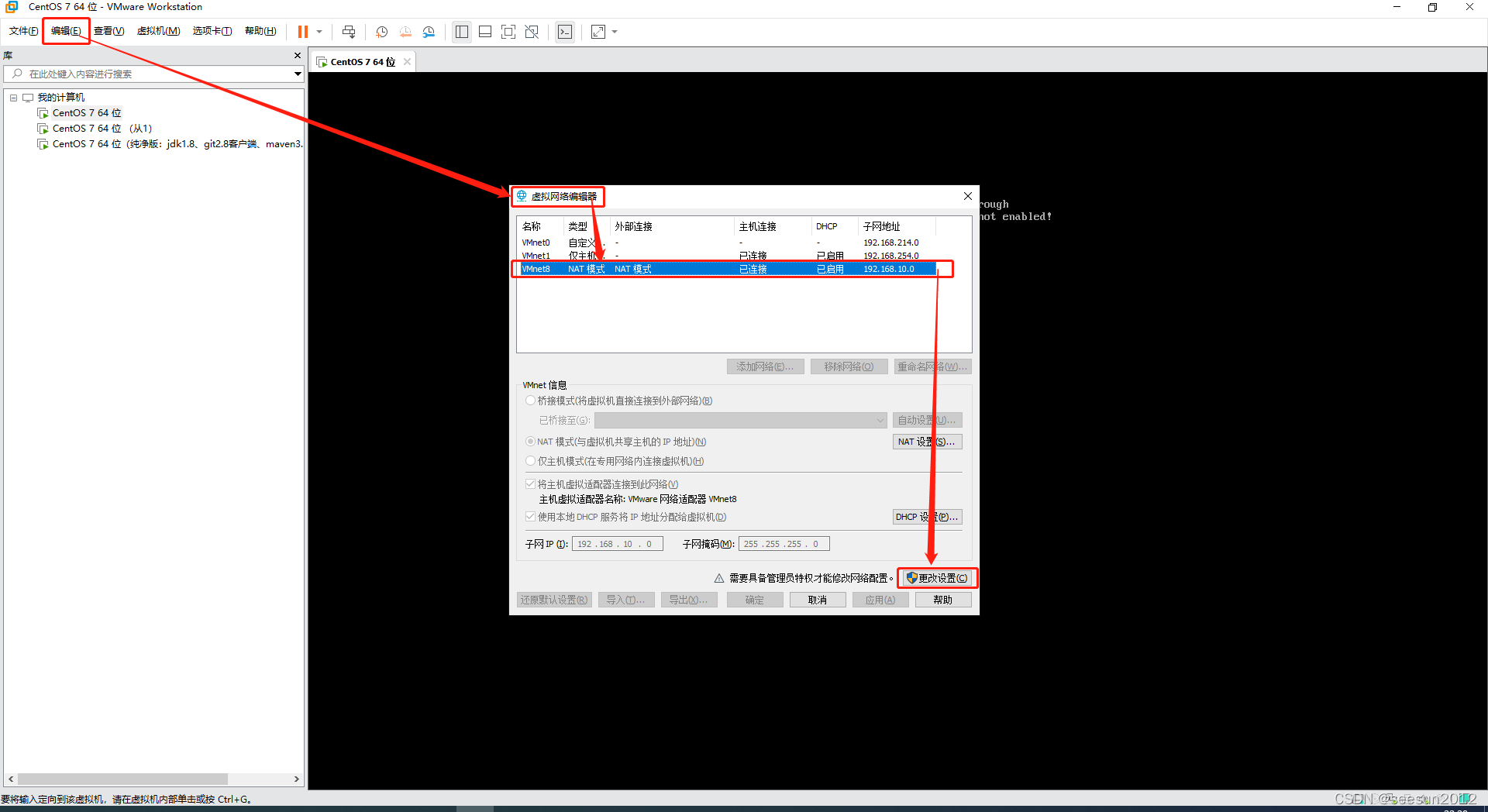Open the 查看 menu
Screen dimensions: 1488x812
tap(108, 31)
